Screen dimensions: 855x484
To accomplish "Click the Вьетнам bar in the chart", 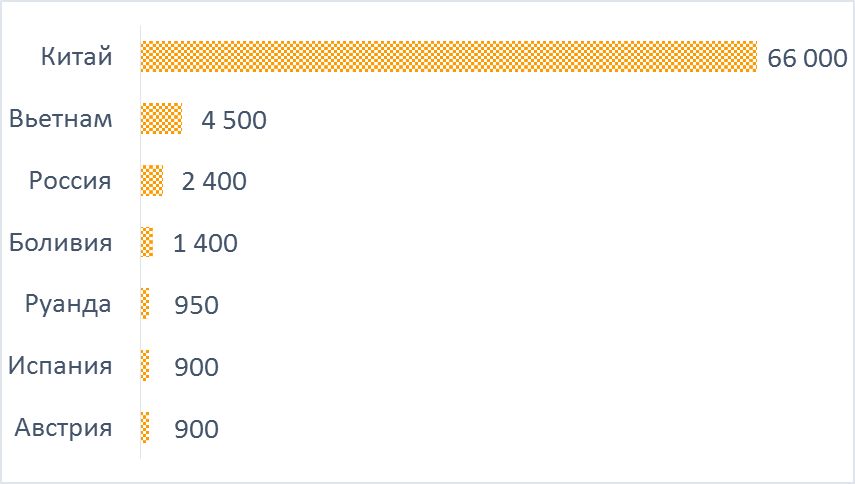I will (x=161, y=118).
